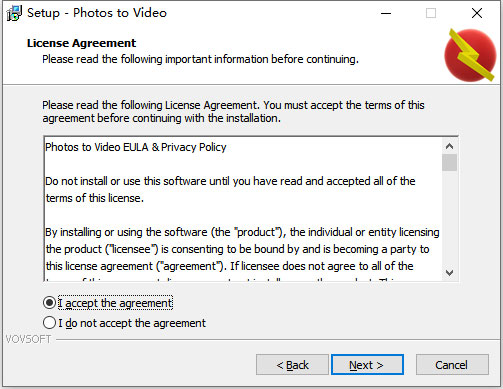The image size is (503, 389).
Task: Click the "Setup - Photos to Video" title text
Action: coord(97,13)
